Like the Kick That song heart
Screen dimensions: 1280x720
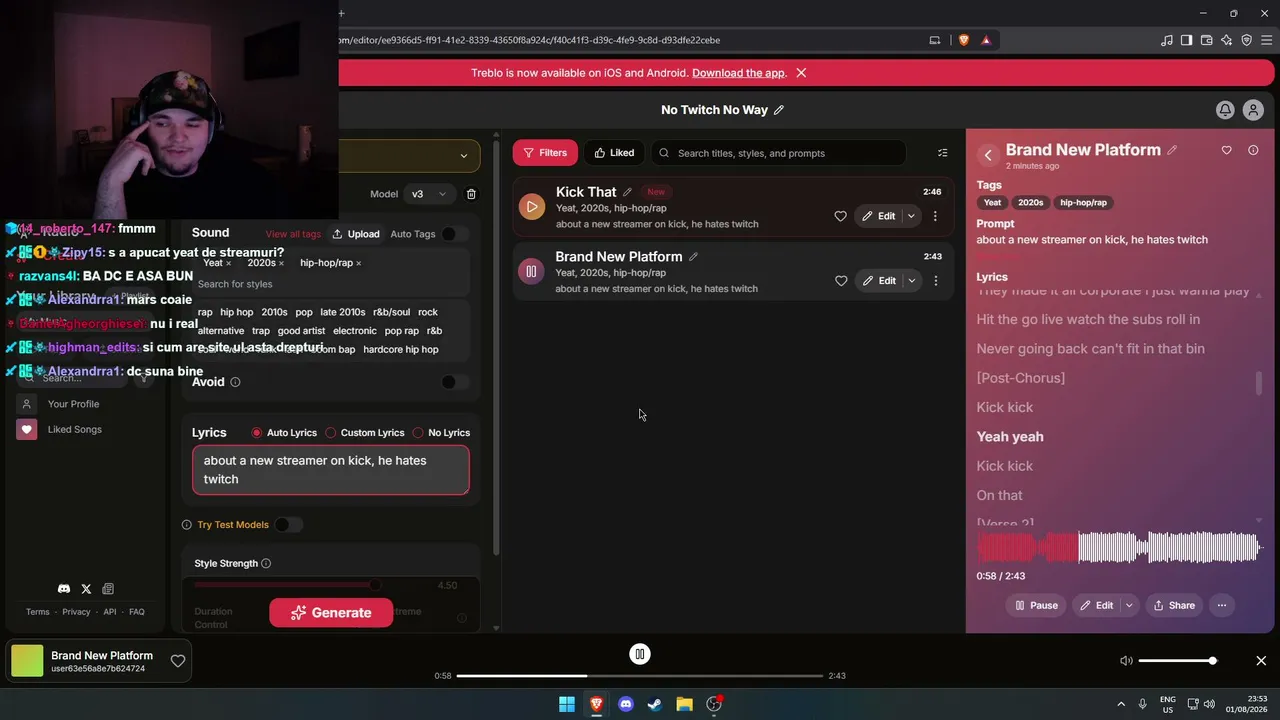(840, 216)
